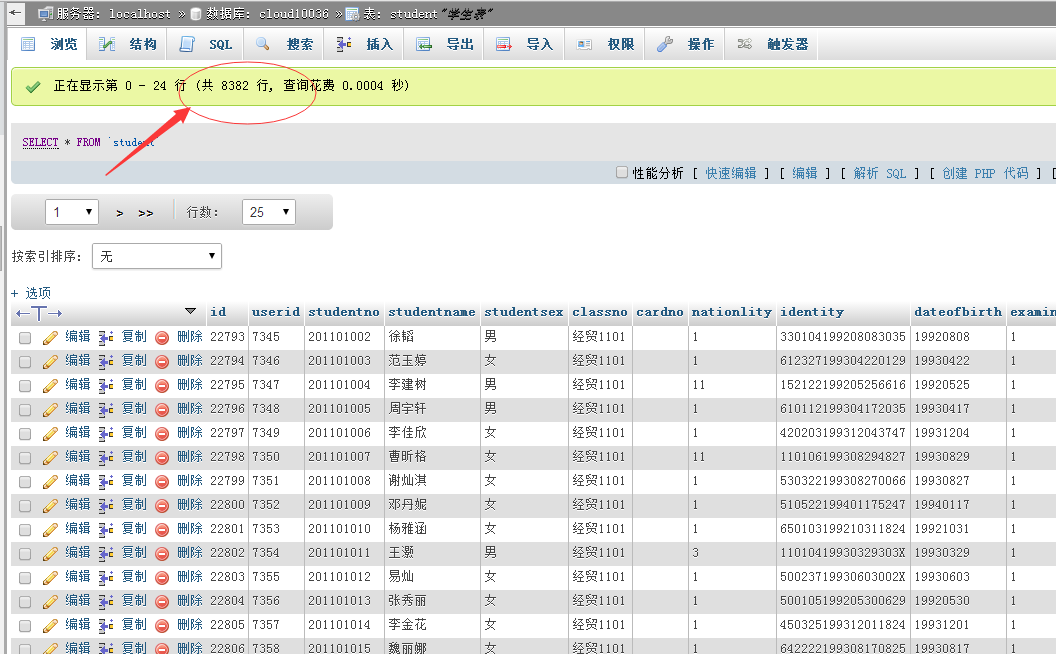
Task: Open the 插入 (Insert) tab
Action: tap(364, 44)
